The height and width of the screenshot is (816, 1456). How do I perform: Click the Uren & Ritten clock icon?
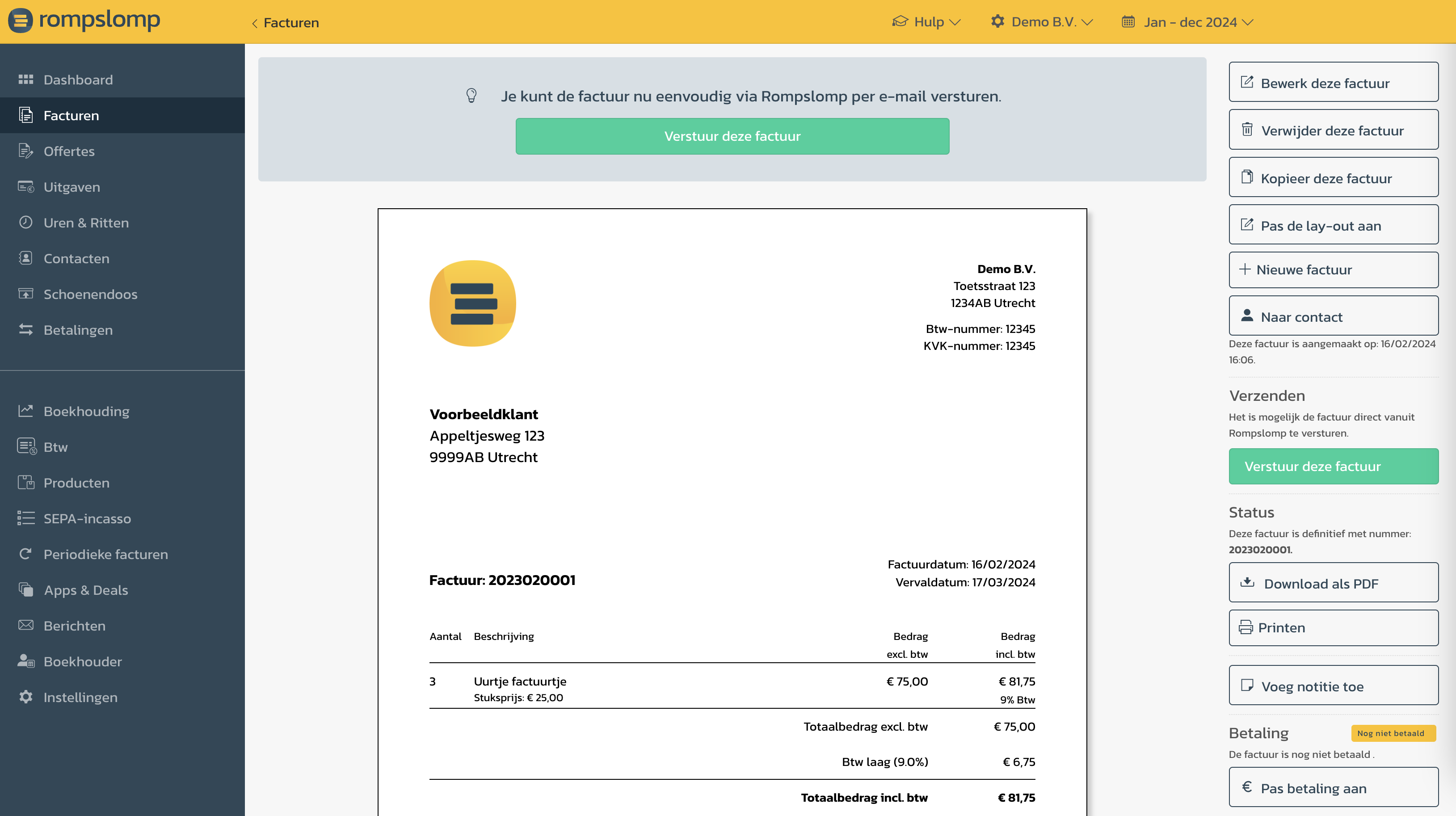26,222
